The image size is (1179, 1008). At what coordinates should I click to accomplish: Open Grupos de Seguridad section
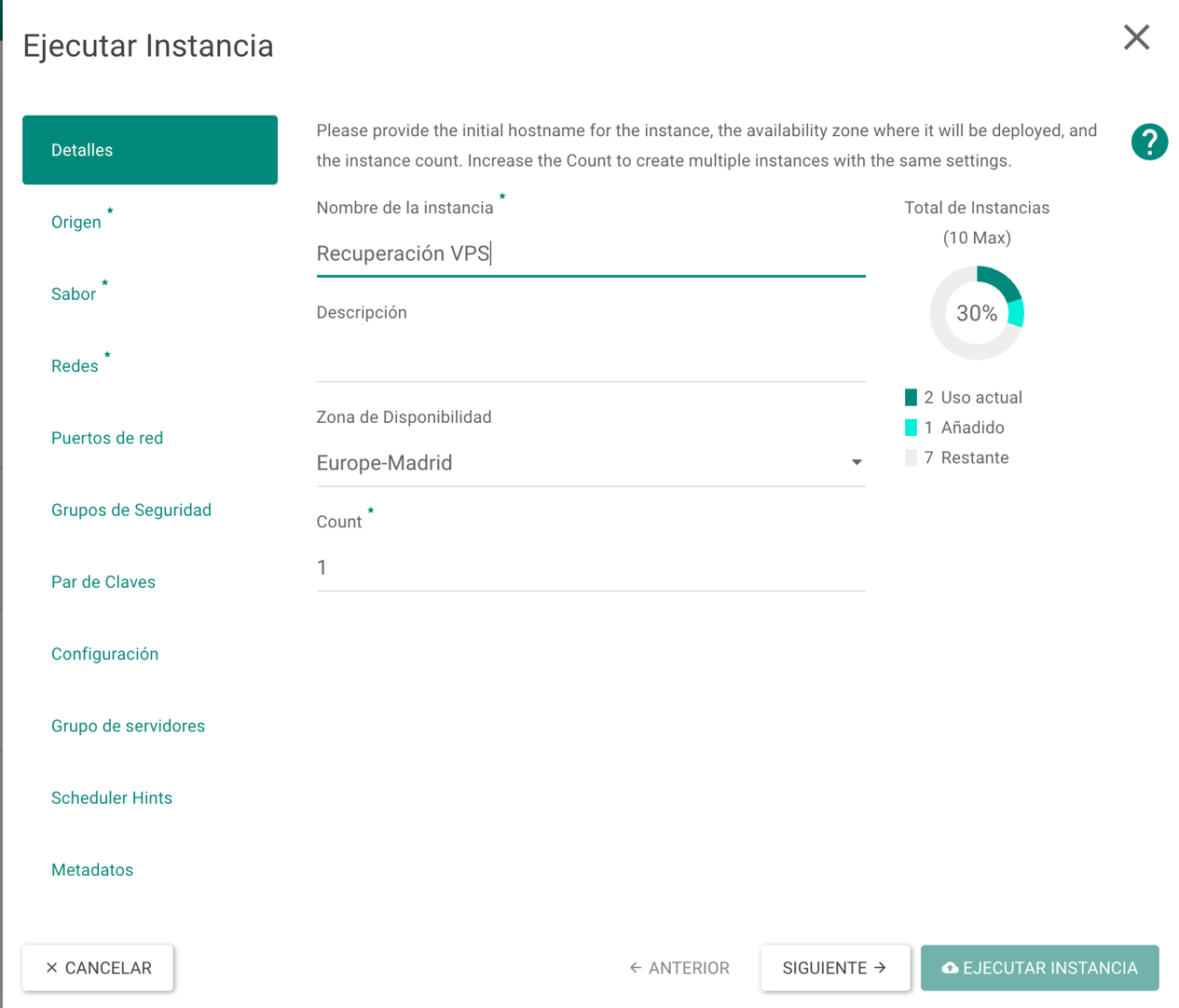pyautogui.click(x=131, y=510)
